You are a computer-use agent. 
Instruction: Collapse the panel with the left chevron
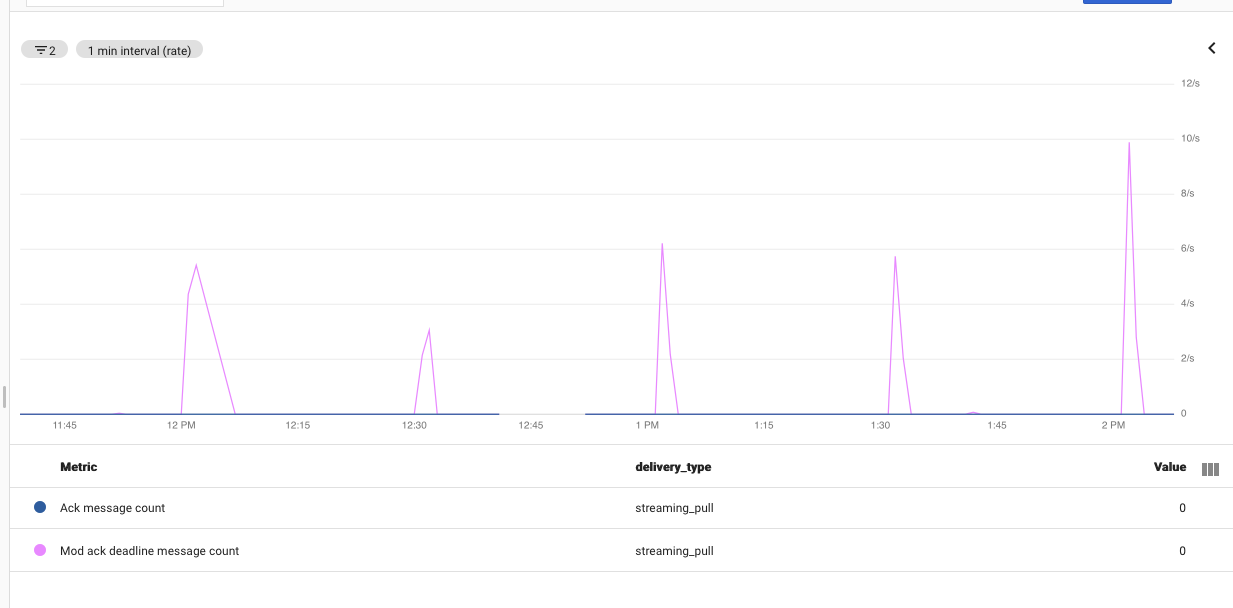1212,48
